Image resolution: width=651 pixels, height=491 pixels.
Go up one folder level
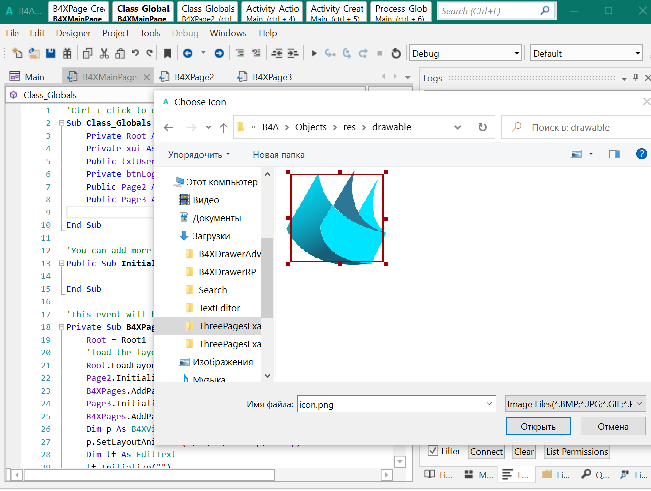222,127
